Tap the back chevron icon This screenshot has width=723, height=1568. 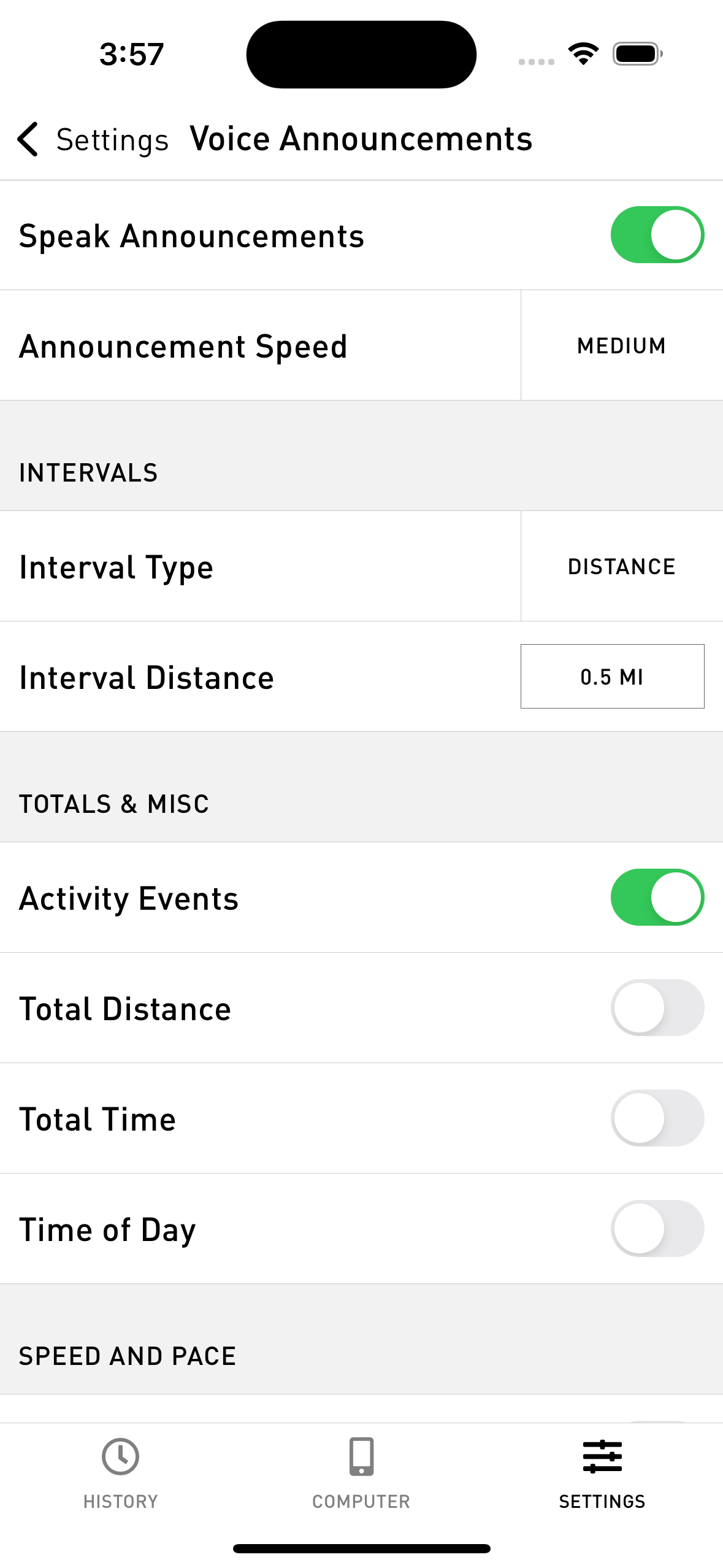28,139
